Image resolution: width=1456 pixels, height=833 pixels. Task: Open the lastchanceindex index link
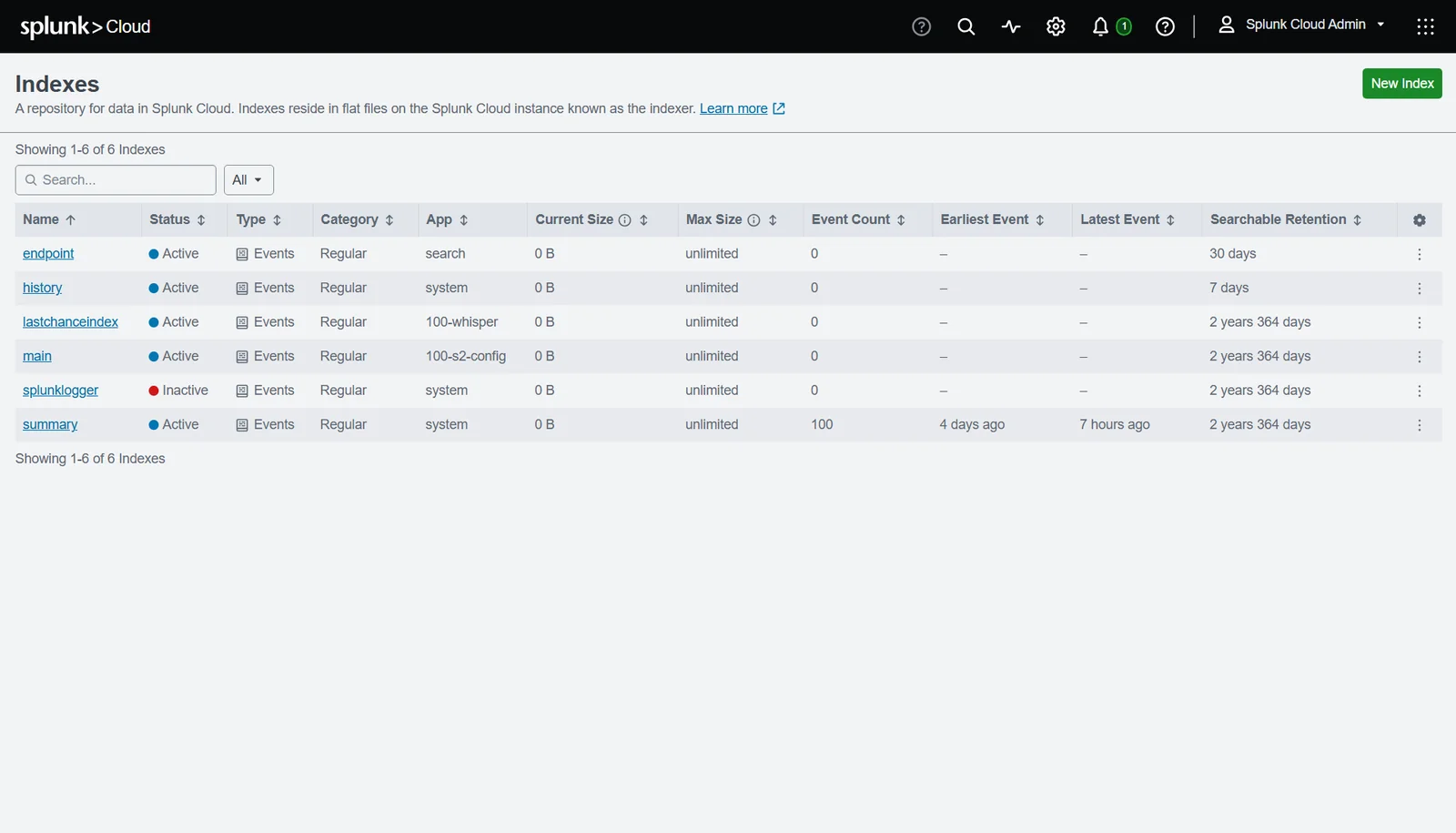[x=70, y=322]
